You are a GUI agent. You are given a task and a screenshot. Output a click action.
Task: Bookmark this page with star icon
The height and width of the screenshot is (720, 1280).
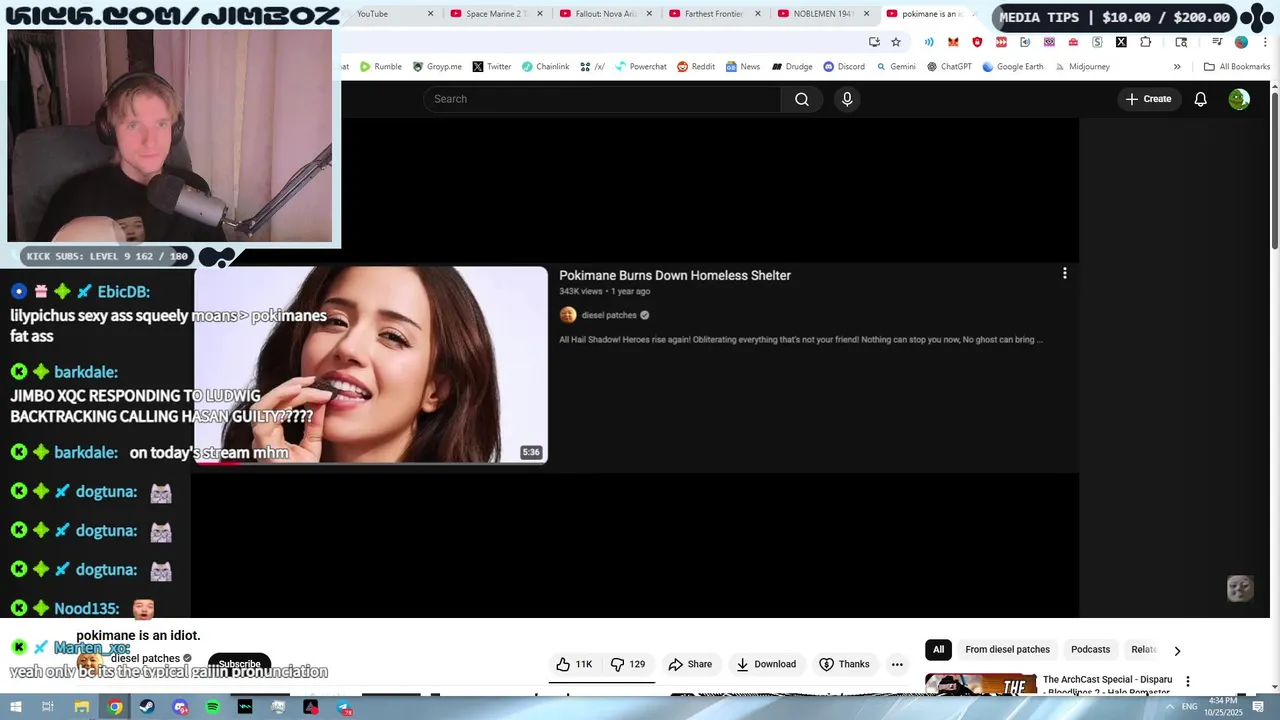(896, 42)
